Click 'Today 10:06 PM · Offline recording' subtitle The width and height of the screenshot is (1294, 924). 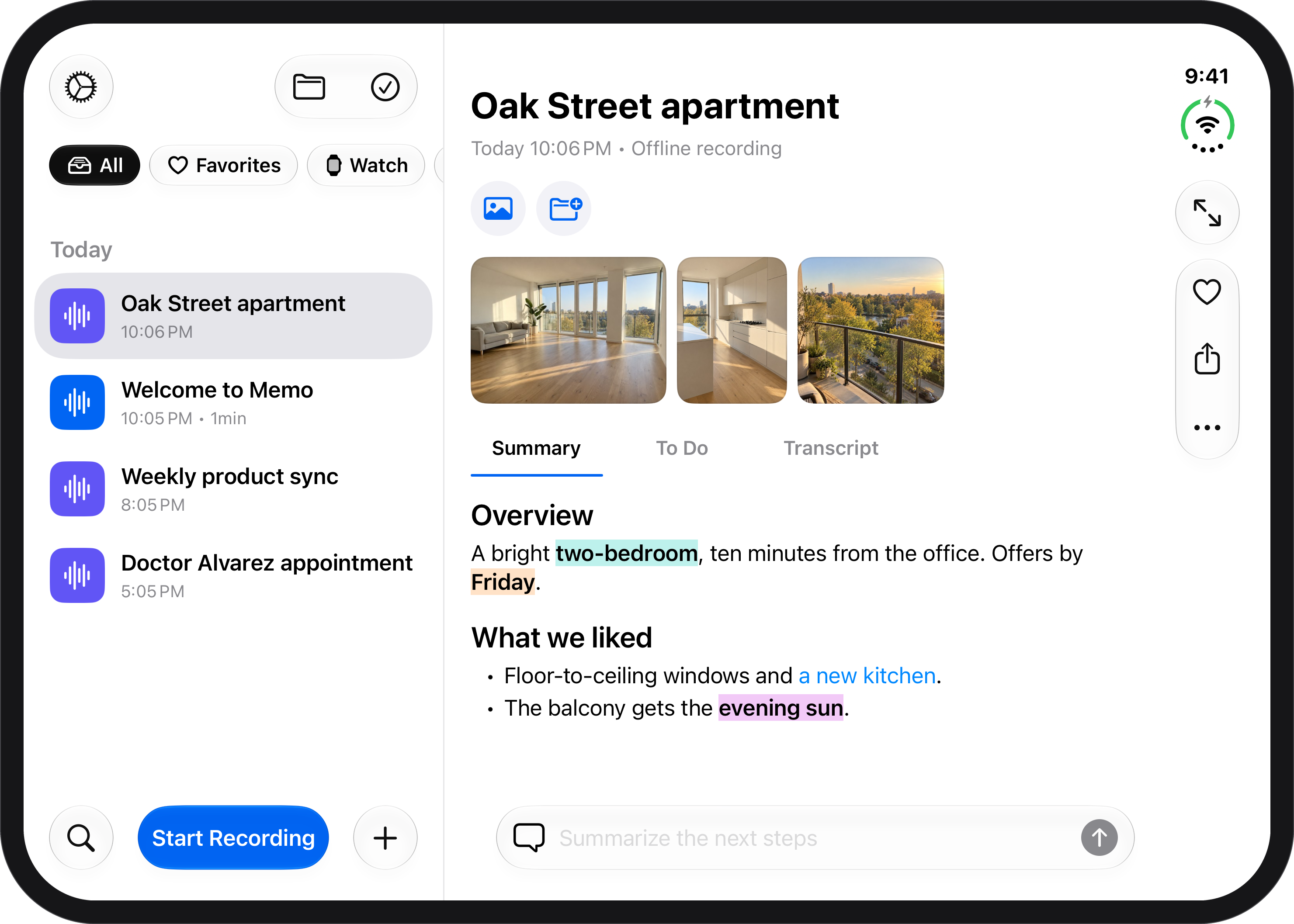click(x=627, y=149)
